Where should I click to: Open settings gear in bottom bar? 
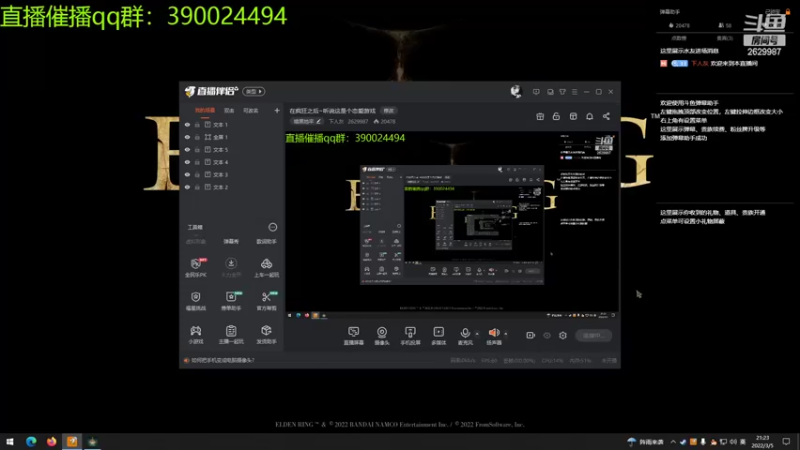[x=563, y=335]
